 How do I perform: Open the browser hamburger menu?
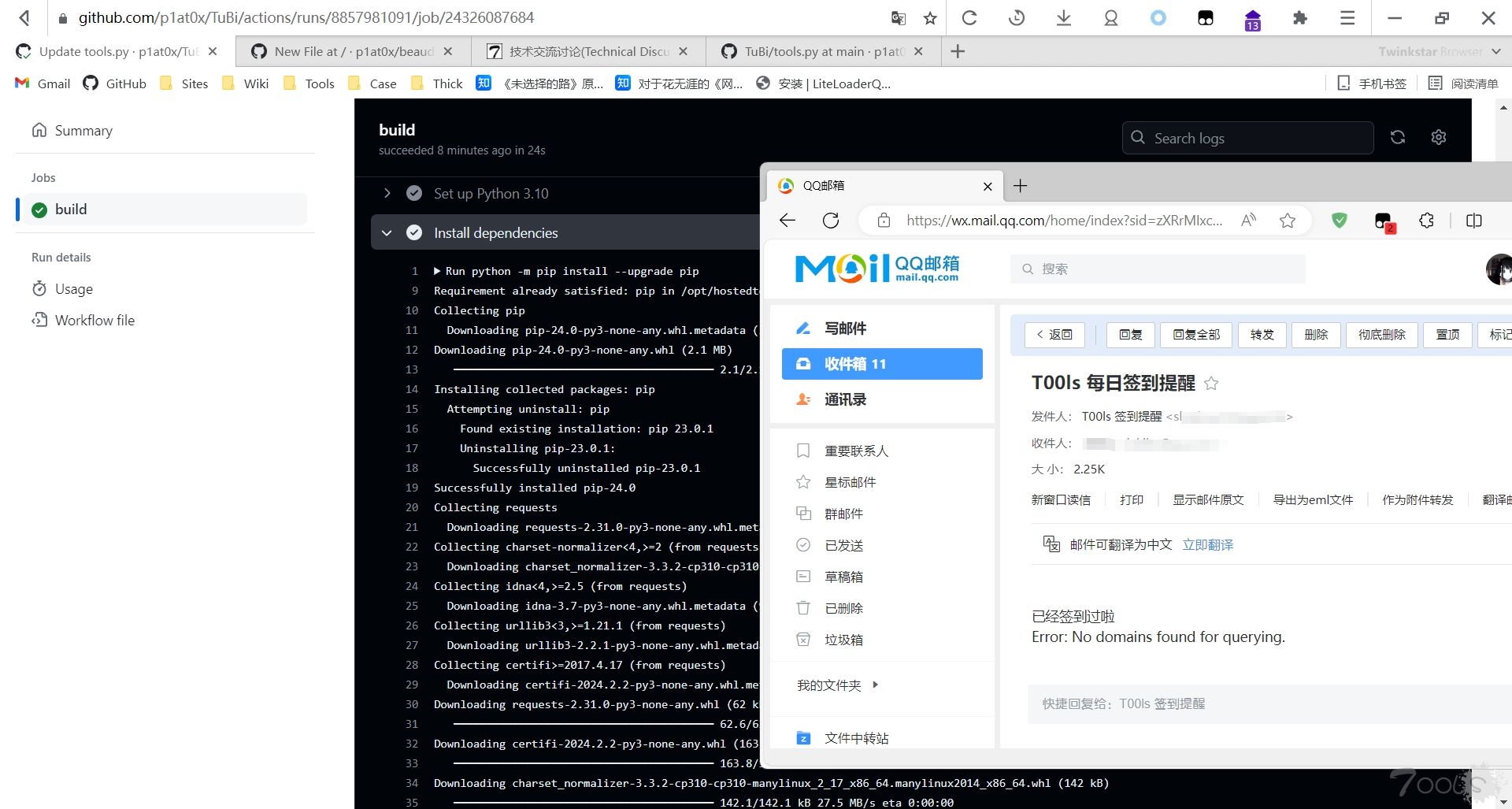point(1347,17)
